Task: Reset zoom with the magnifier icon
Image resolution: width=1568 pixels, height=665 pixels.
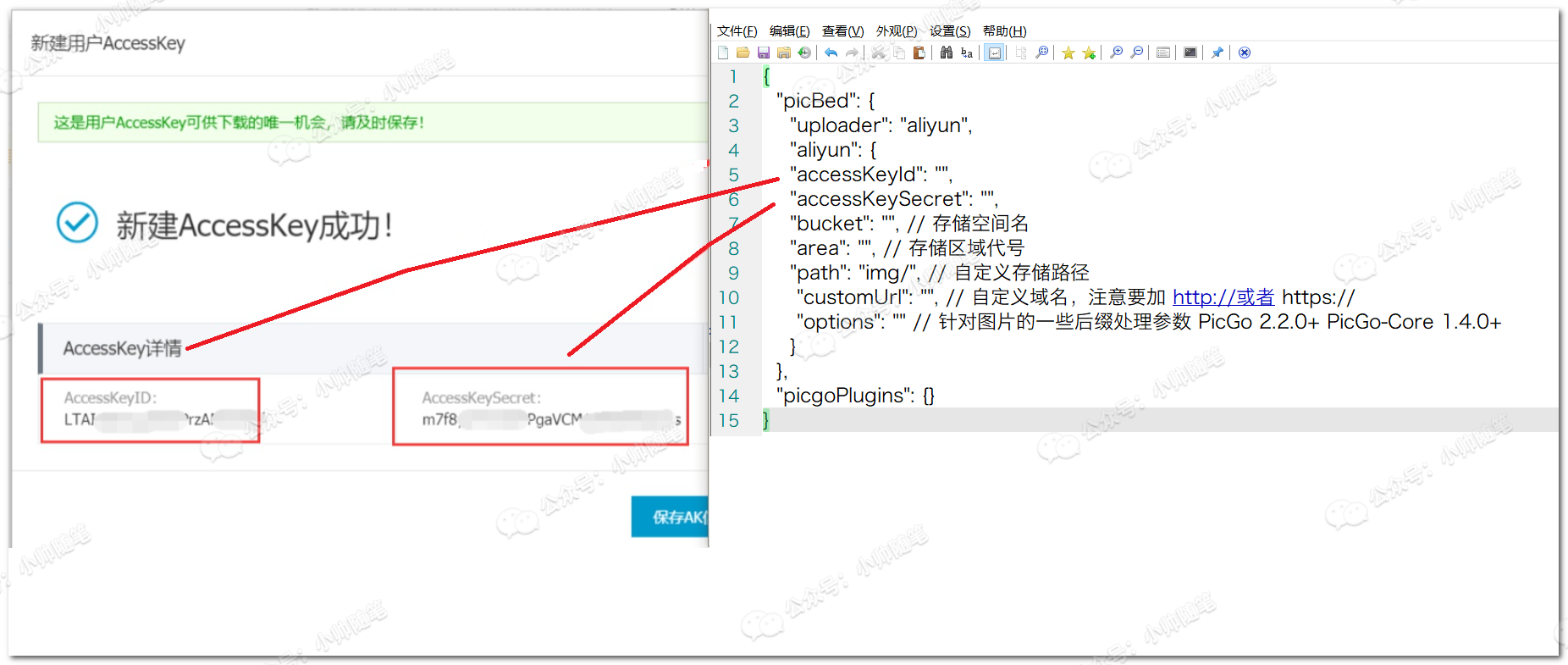Action: [1042, 53]
